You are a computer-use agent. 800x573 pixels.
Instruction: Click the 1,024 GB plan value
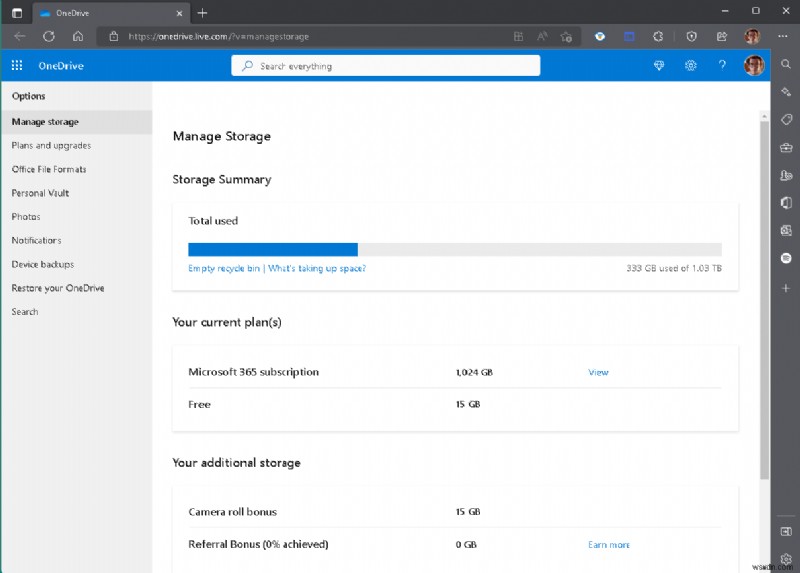474,372
